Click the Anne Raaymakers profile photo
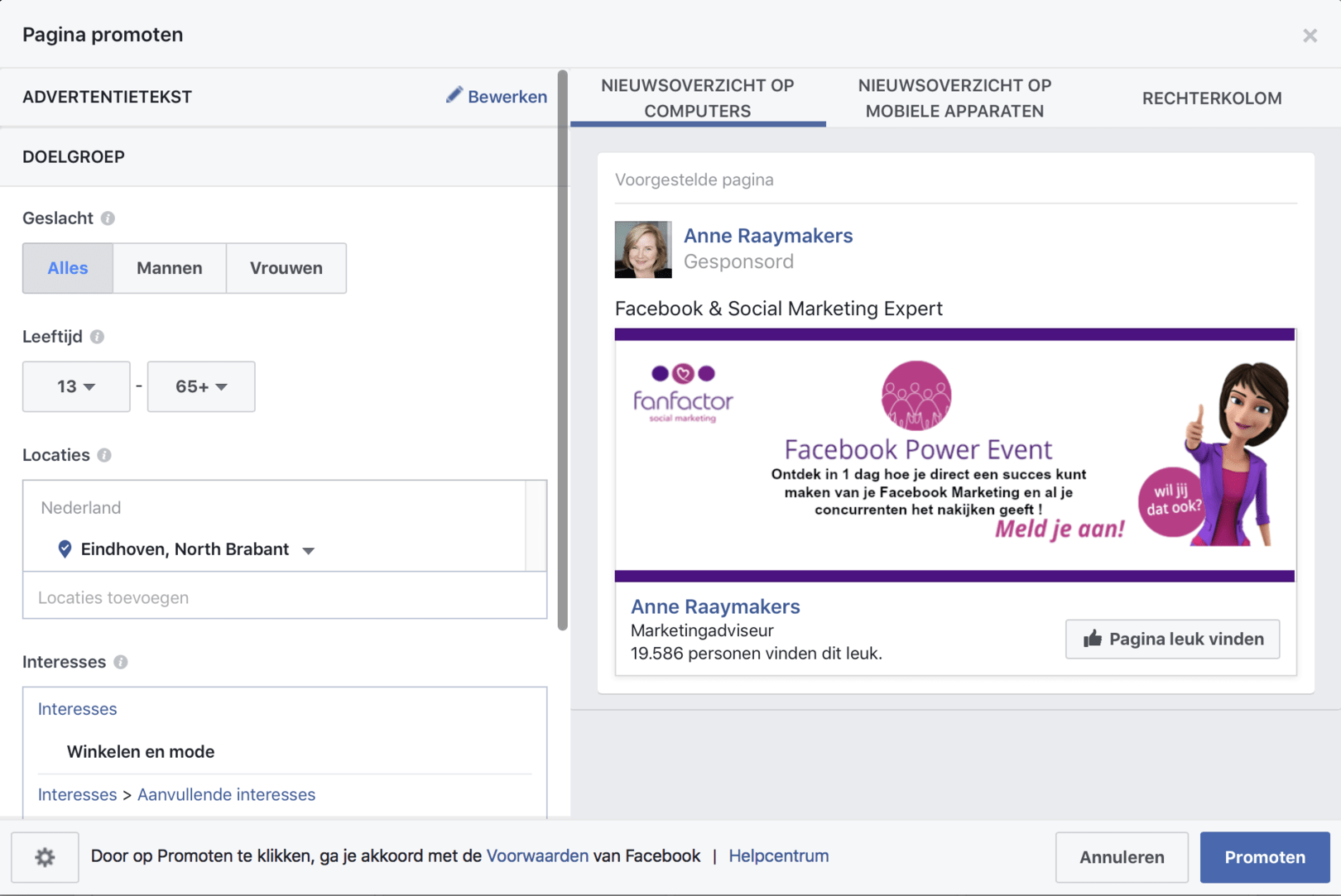 tap(643, 249)
